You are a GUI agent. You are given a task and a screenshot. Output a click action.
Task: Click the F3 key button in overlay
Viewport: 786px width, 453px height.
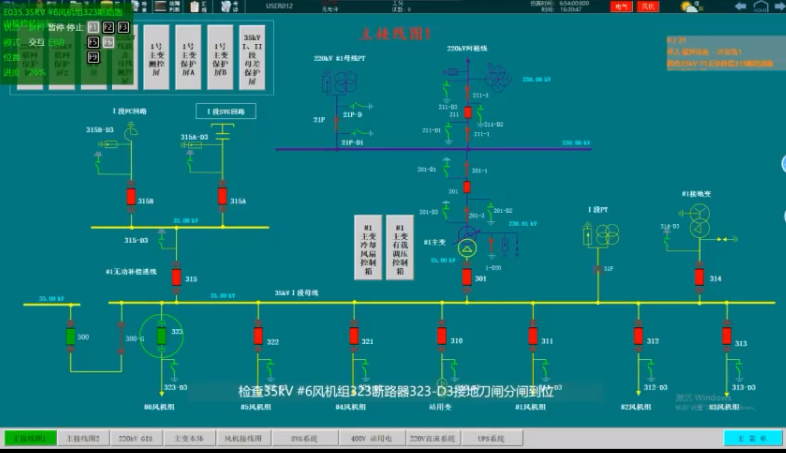coord(123,27)
